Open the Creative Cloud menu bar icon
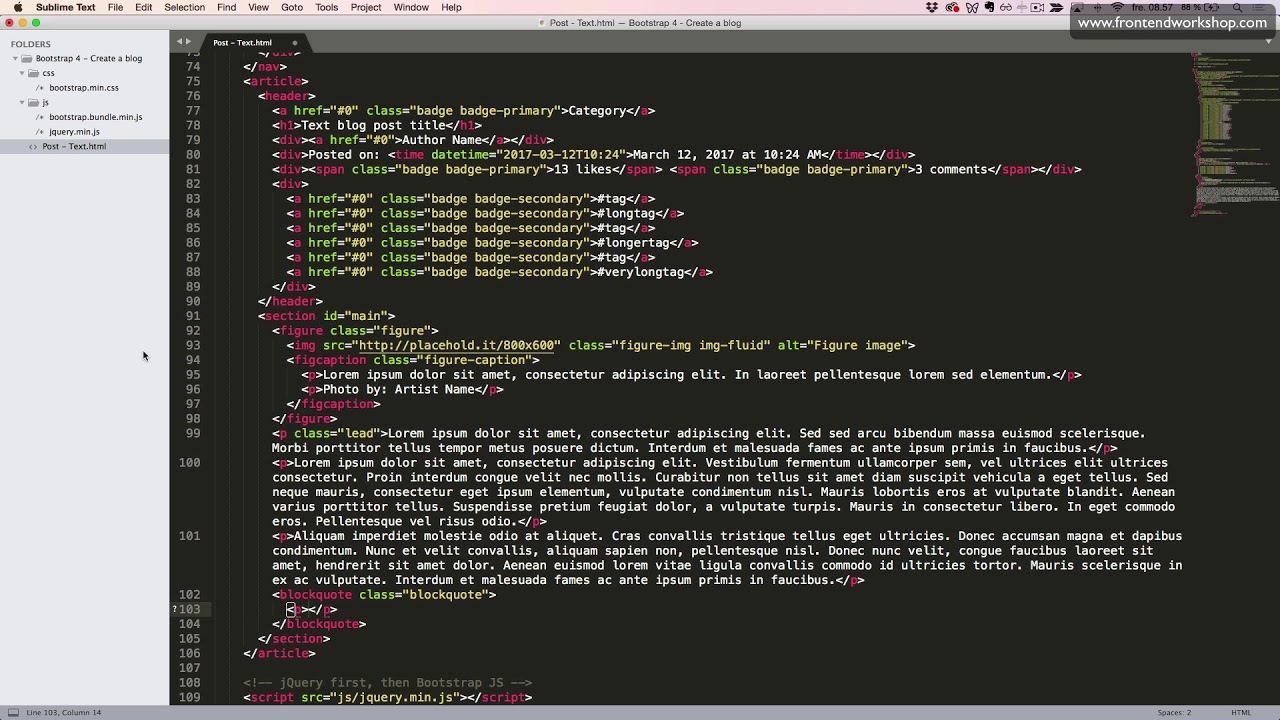Viewport: 1280px width, 720px height. point(953,7)
